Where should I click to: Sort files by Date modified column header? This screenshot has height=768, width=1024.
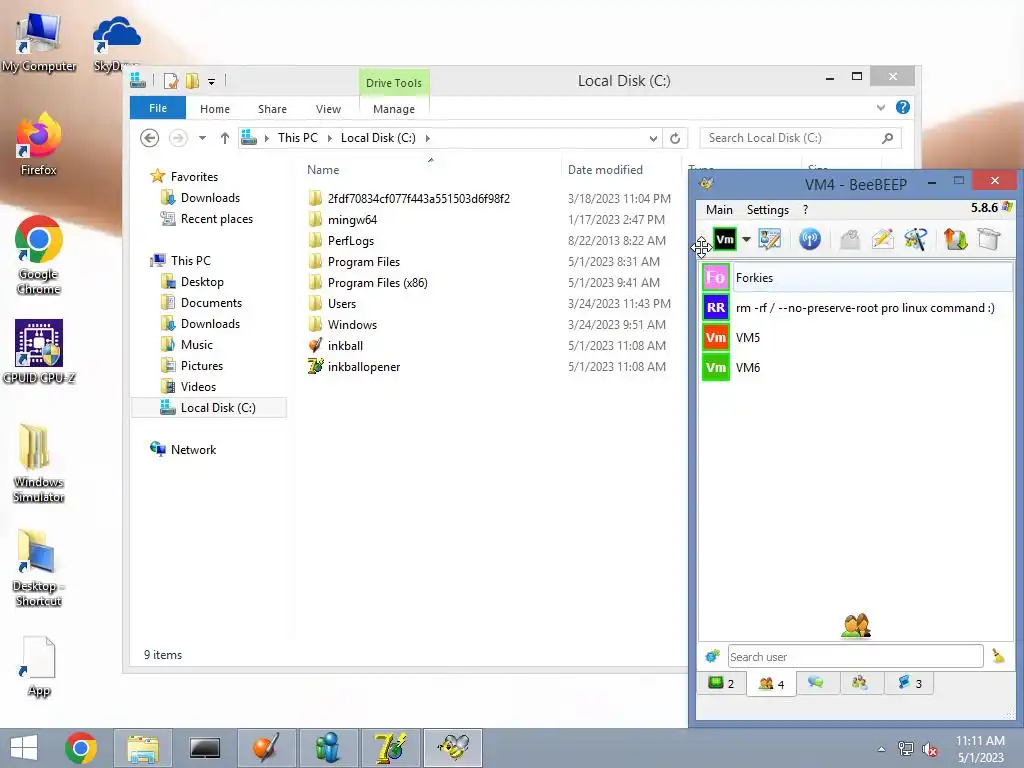[605, 170]
